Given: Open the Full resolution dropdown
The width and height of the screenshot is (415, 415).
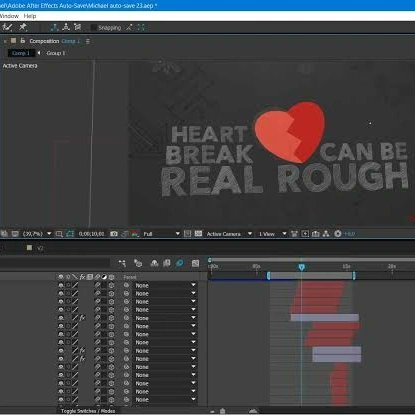Looking at the screenshot, I should (161, 234).
